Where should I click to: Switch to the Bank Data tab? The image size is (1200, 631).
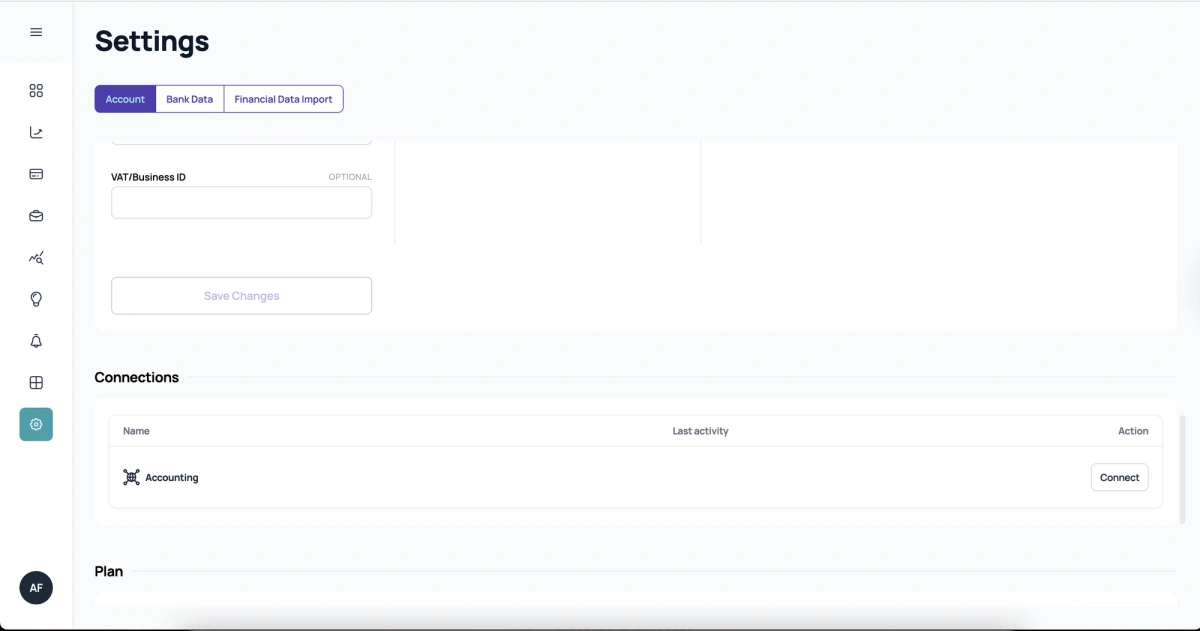(x=189, y=99)
